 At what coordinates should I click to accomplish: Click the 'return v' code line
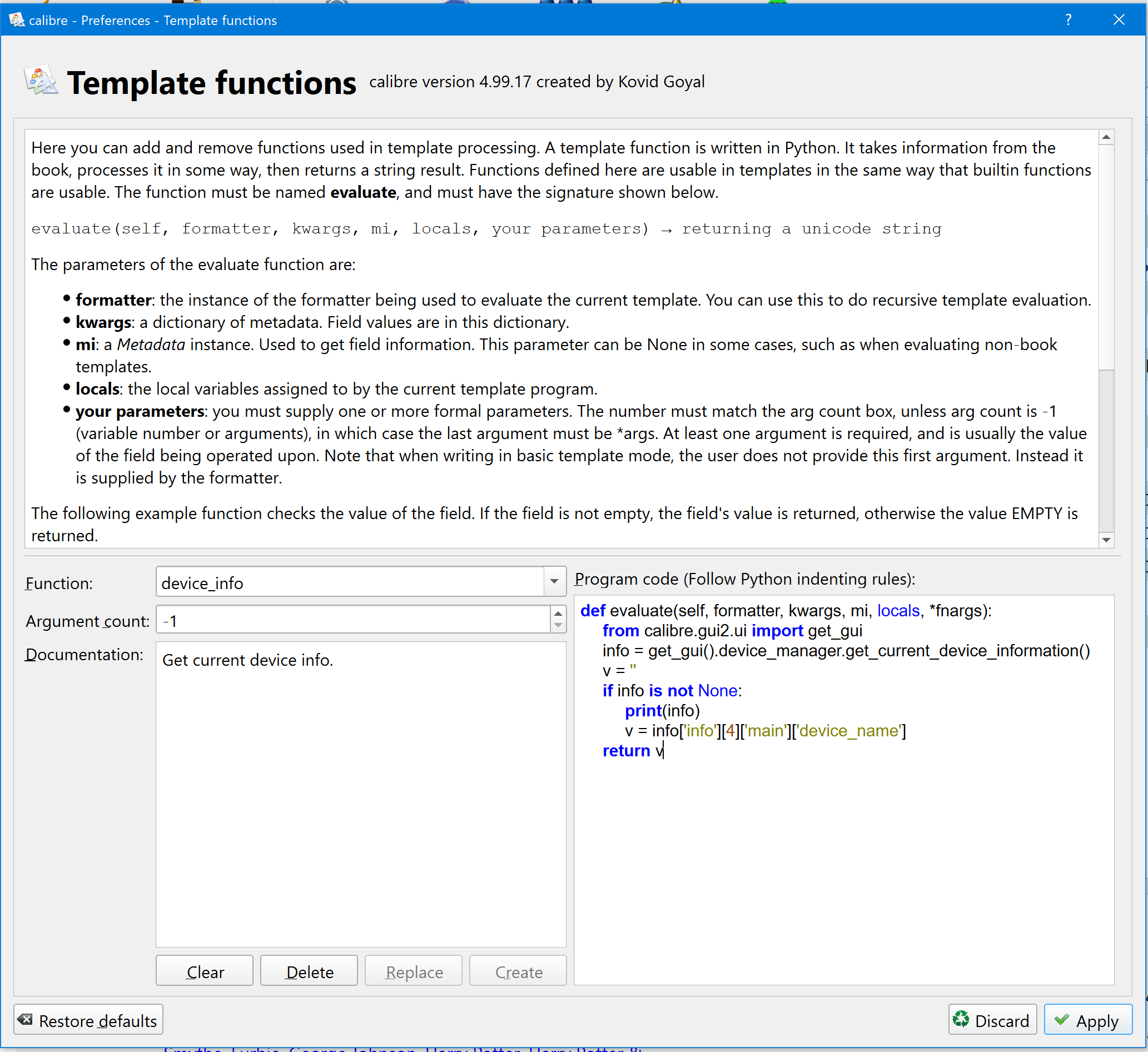[633, 751]
